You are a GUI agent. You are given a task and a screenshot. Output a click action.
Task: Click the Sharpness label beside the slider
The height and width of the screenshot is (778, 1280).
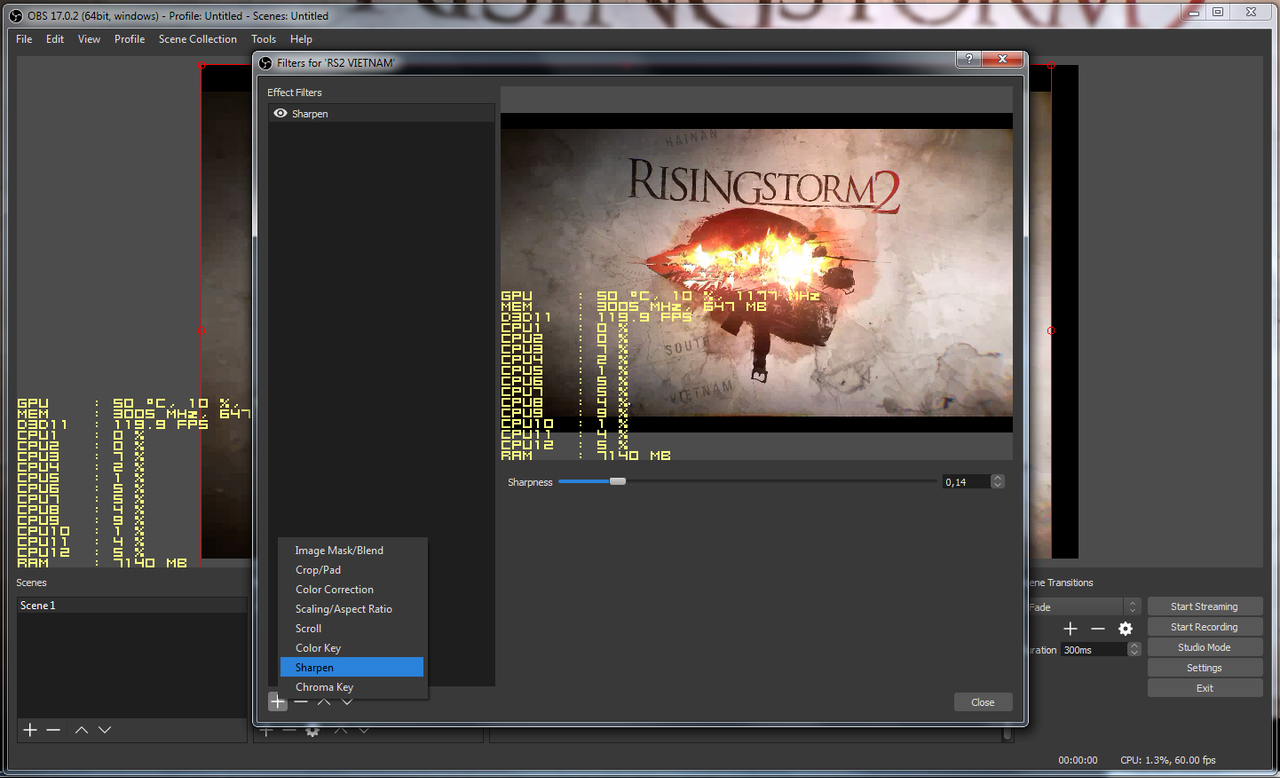point(530,482)
